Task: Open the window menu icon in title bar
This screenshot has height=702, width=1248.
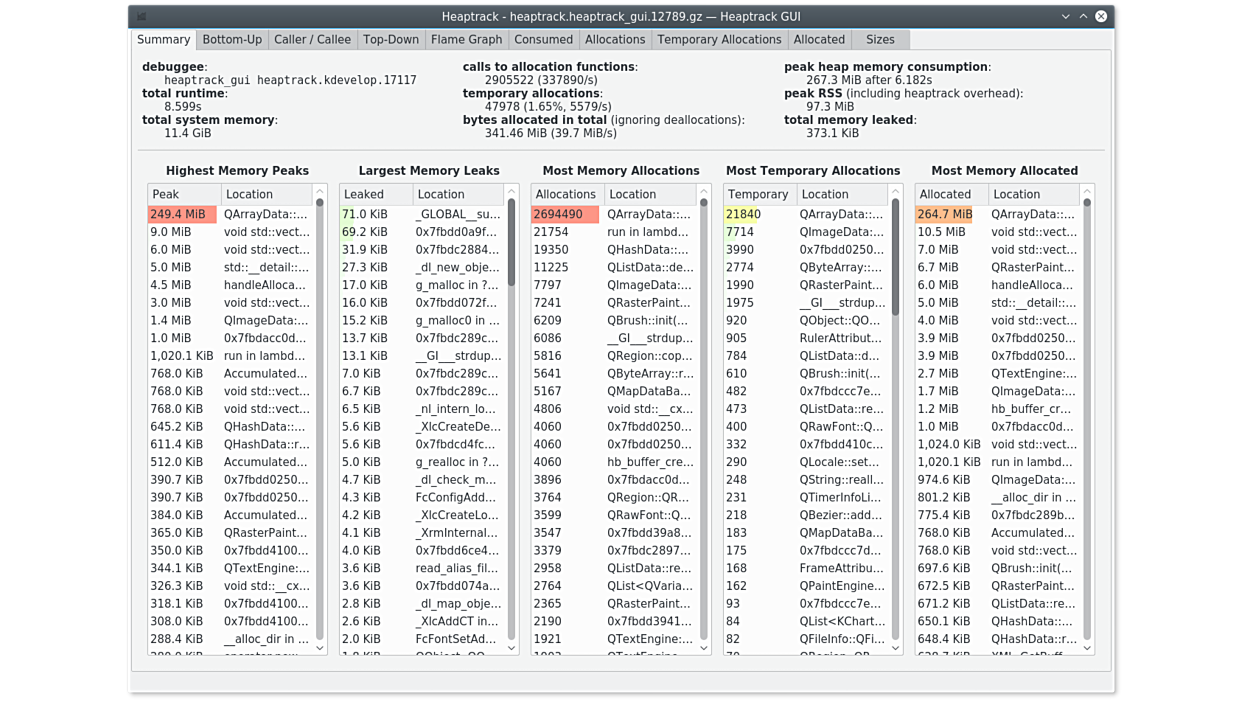Action: (x=142, y=16)
